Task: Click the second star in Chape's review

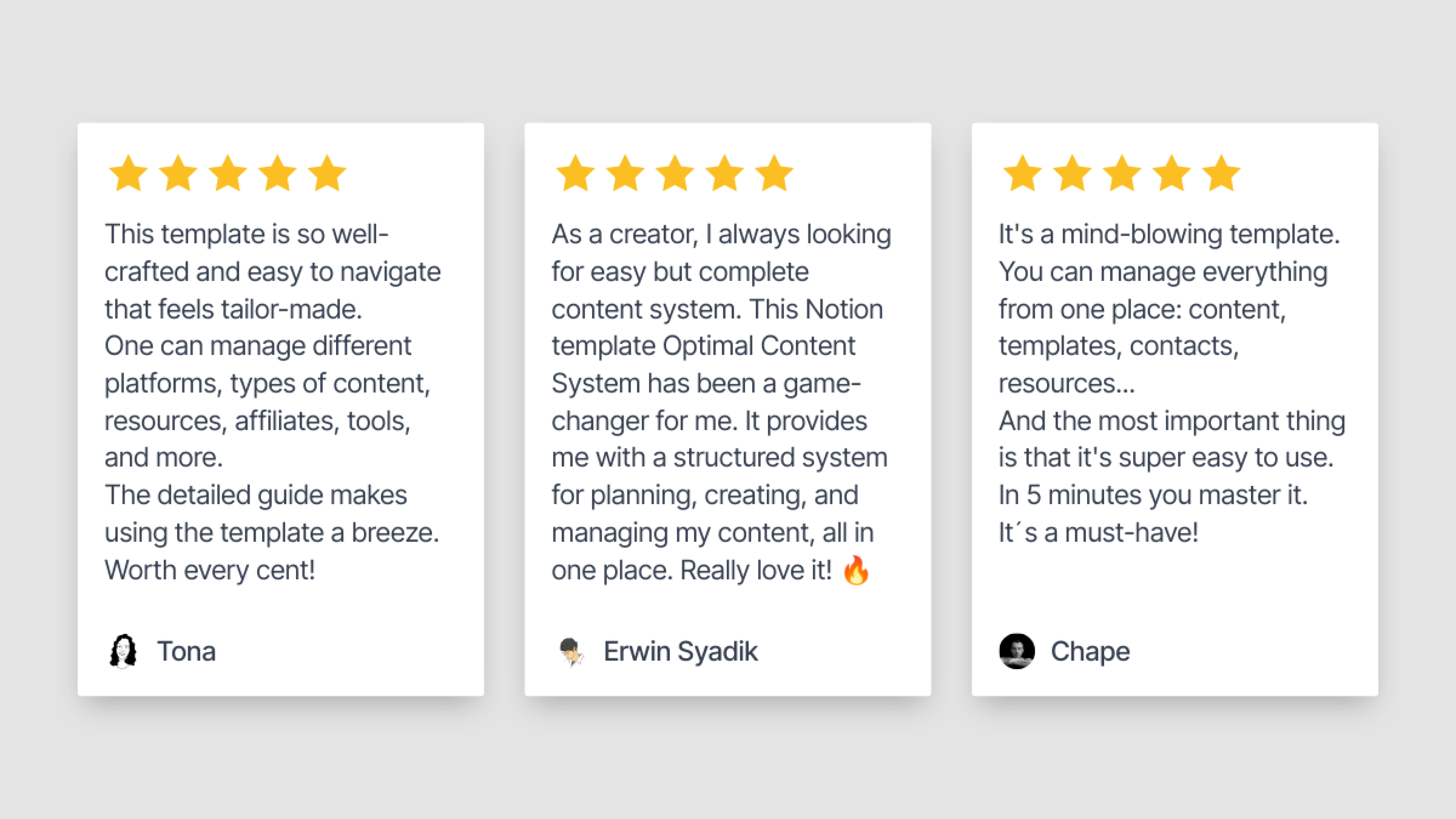Action: pyautogui.click(x=1072, y=173)
